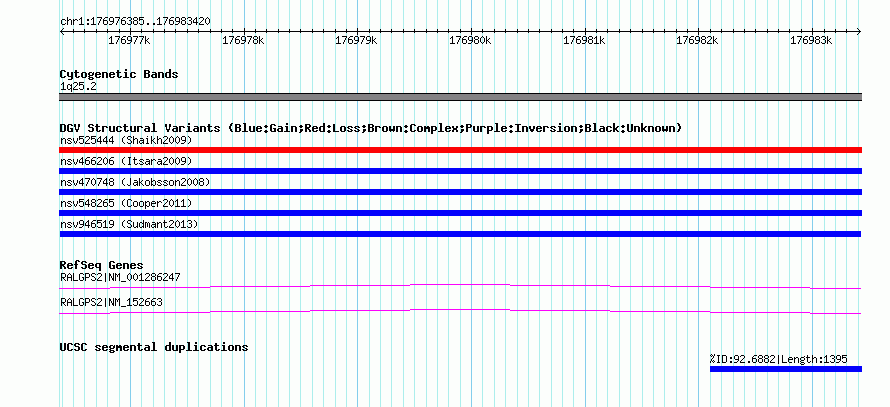Click the right arrow of the ruler

click(x=859, y=32)
